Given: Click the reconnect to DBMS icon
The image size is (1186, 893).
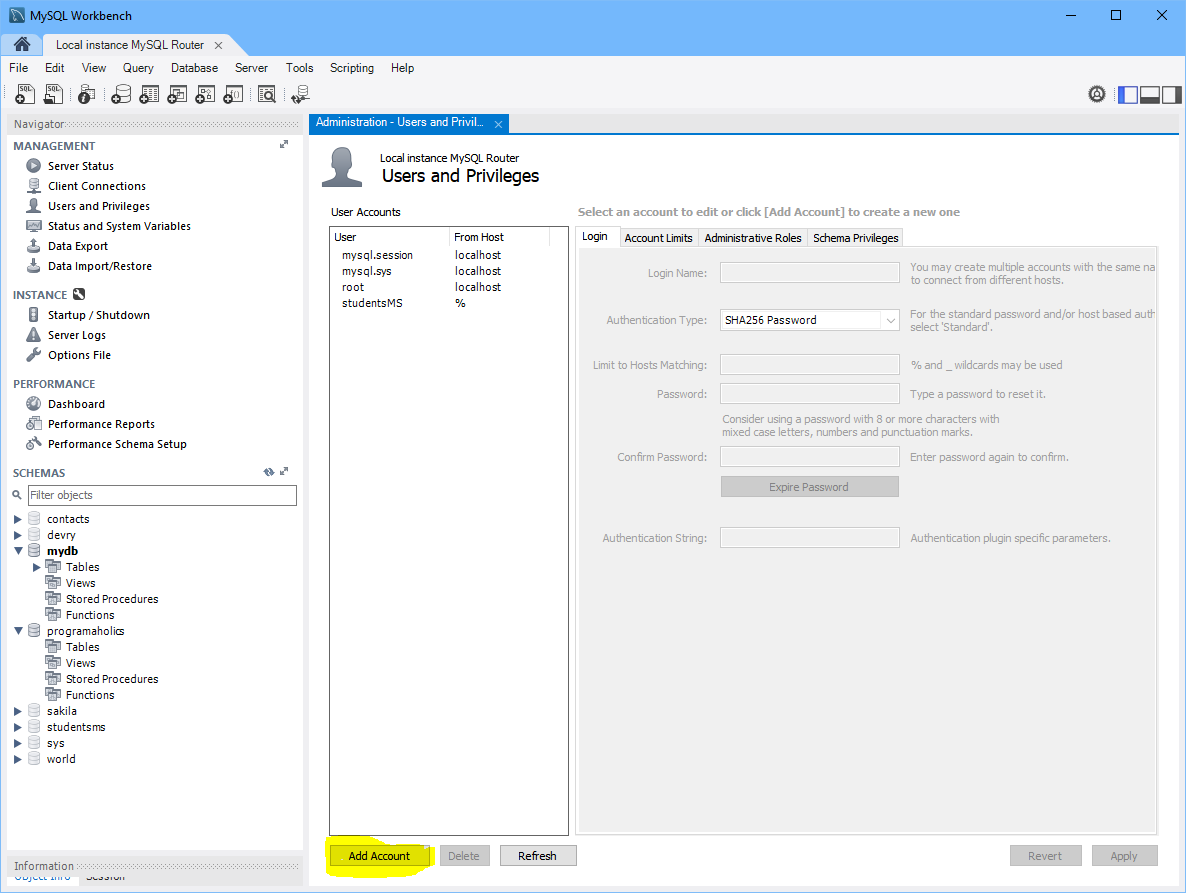Looking at the screenshot, I should click(300, 94).
